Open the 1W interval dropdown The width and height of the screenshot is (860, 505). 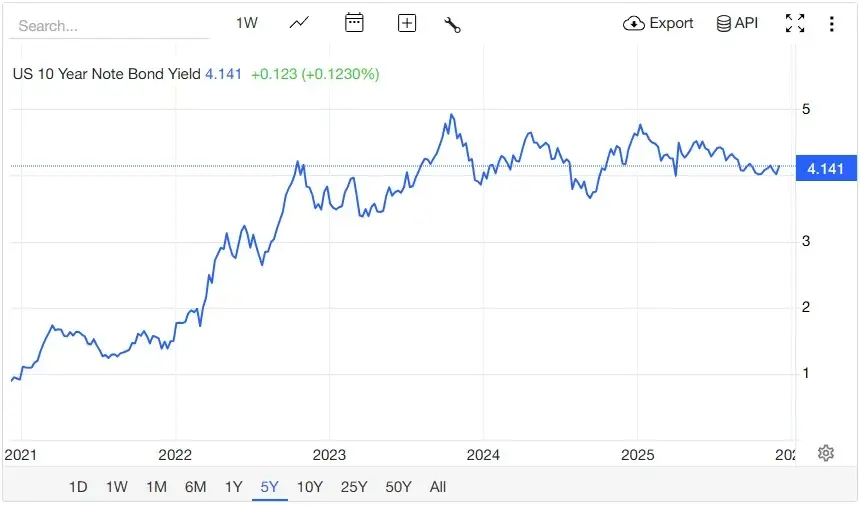pyautogui.click(x=247, y=23)
